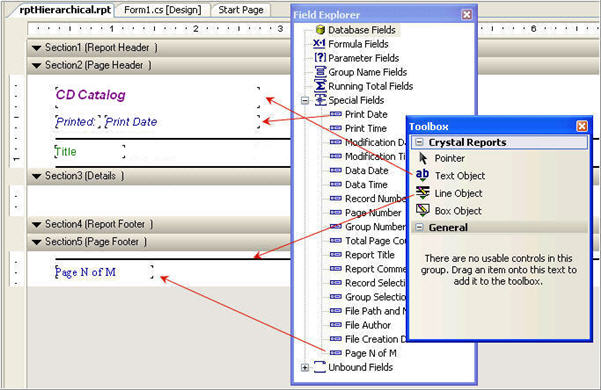Click the File Creation Date field icon
This screenshot has width=601, height=390.
point(336,339)
